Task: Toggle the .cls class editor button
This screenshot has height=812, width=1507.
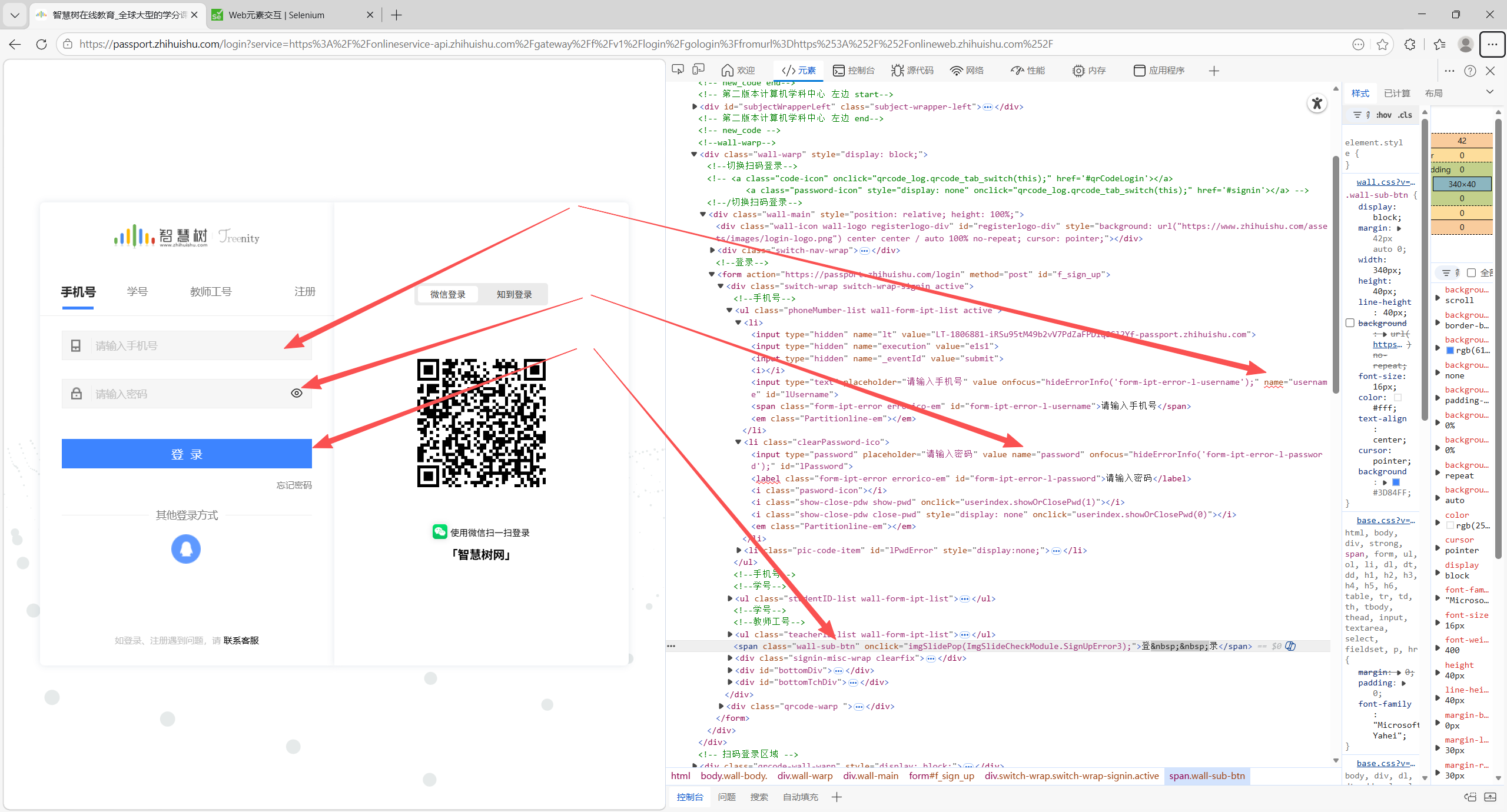Action: coord(1405,115)
